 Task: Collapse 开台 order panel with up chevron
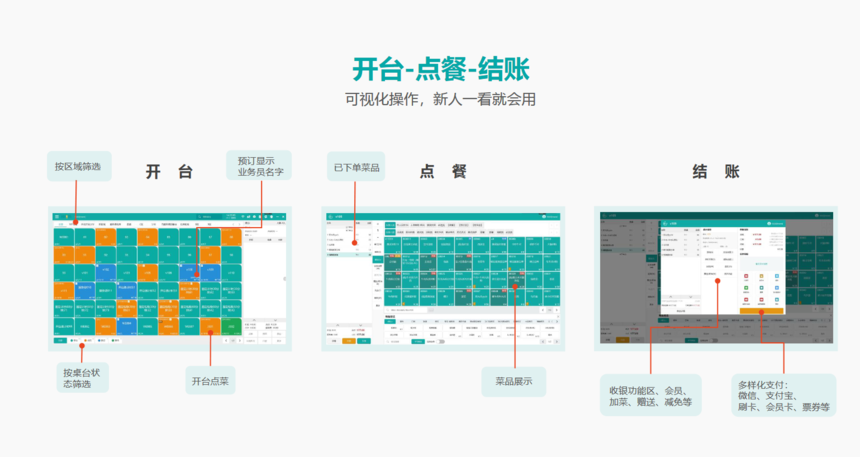pyautogui.click(x=254, y=320)
